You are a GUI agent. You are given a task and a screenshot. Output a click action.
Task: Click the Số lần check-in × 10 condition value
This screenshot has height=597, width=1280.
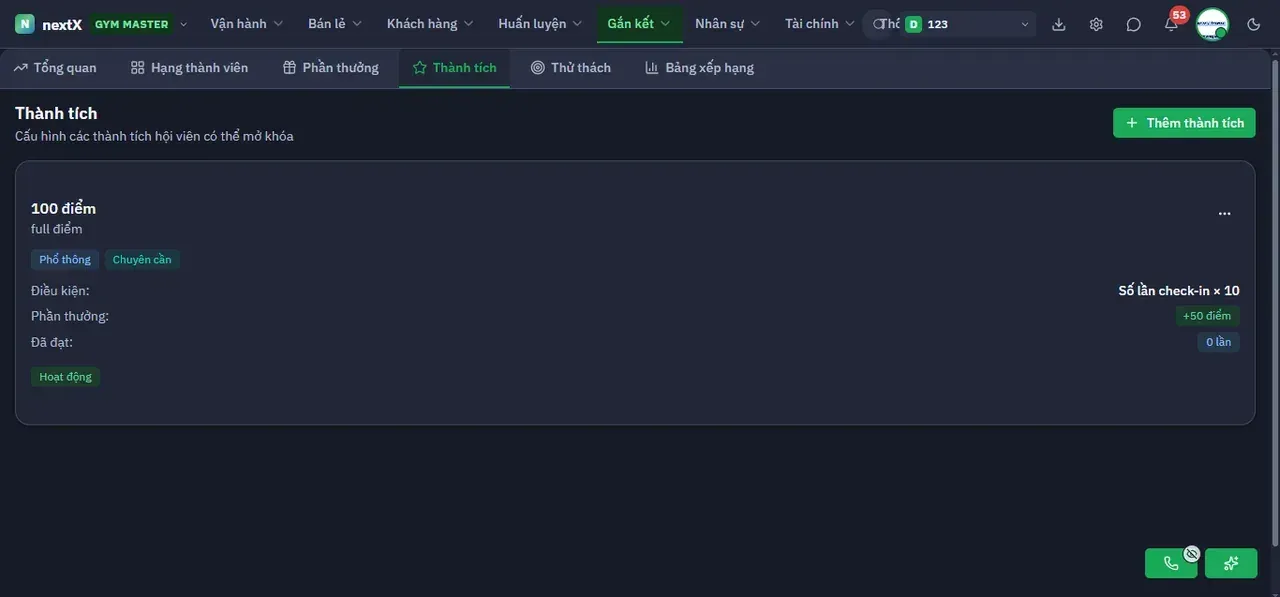(1179, 291)
